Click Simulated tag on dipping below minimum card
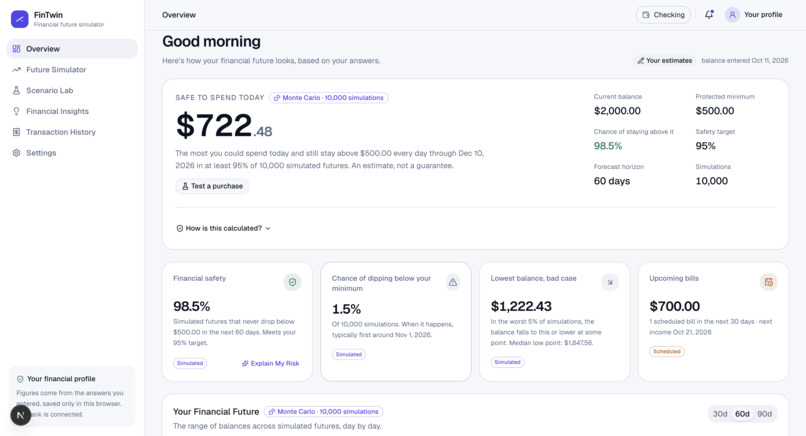 349,354
